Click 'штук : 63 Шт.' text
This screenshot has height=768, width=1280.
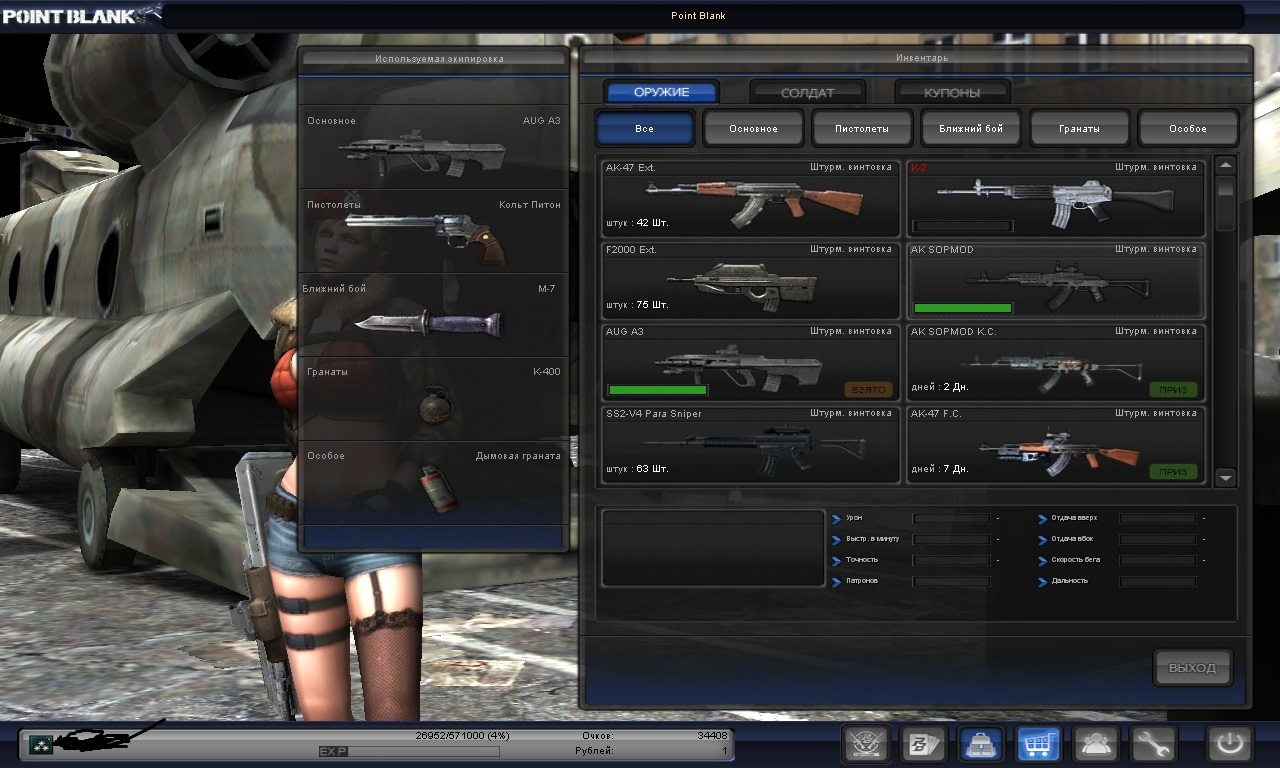point(637,469)
